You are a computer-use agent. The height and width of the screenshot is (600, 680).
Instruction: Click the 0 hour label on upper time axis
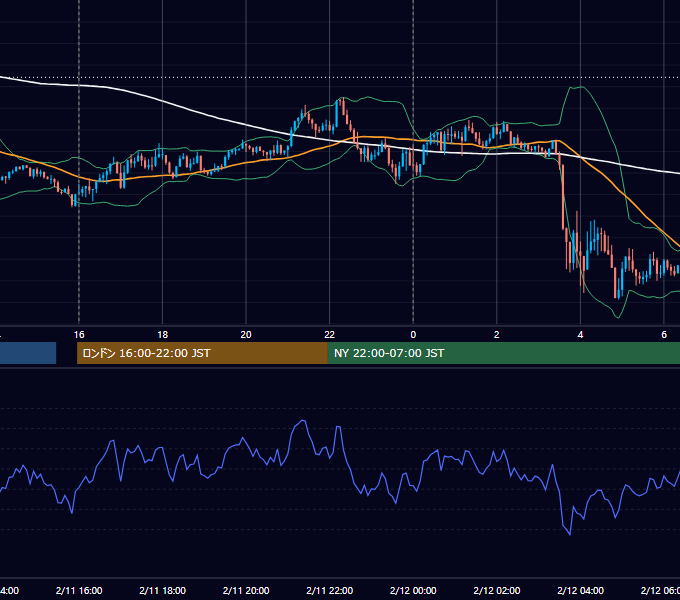(x=413, y=335)
